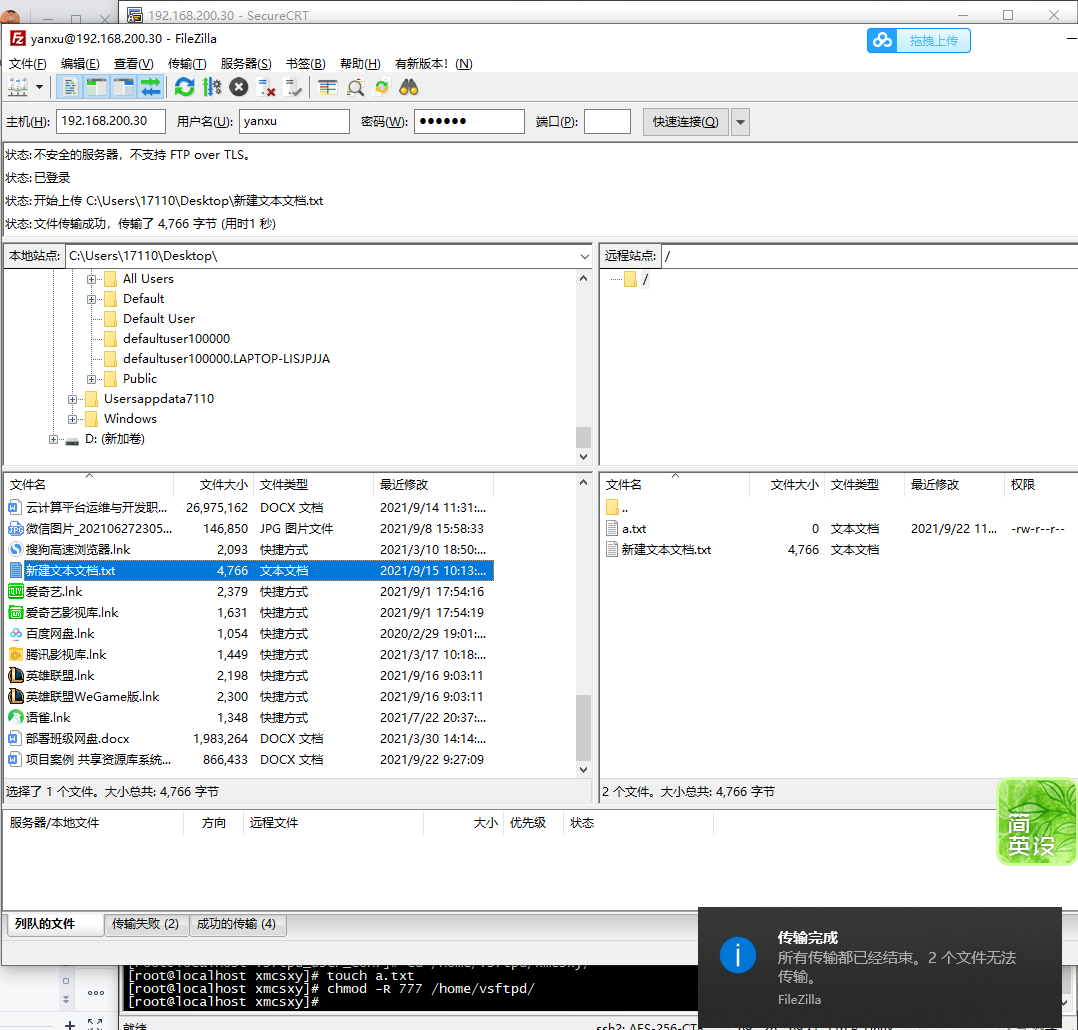Select the 腾讯影视库.lnk shortcut icon
Screen dimensions: 1078x1030
(x=16, y=655)
